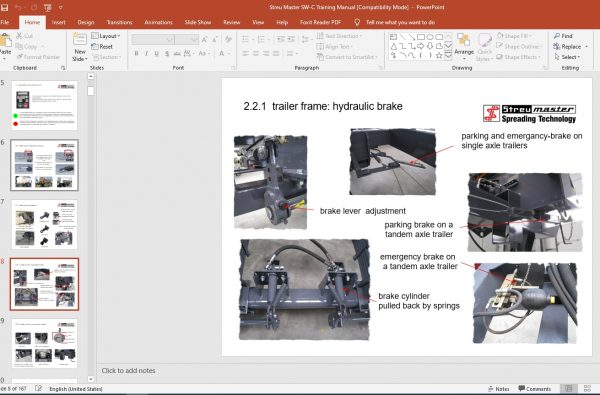Expand the Shapes gallery more arrow
600x395 pixels.
448,55
